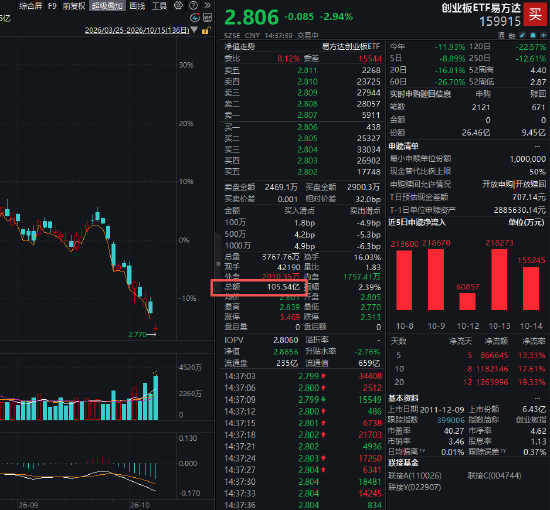Collapse the quote panel splitter arrow
Viewport: 550px width, 510px height.
click(x=218, y=264)
